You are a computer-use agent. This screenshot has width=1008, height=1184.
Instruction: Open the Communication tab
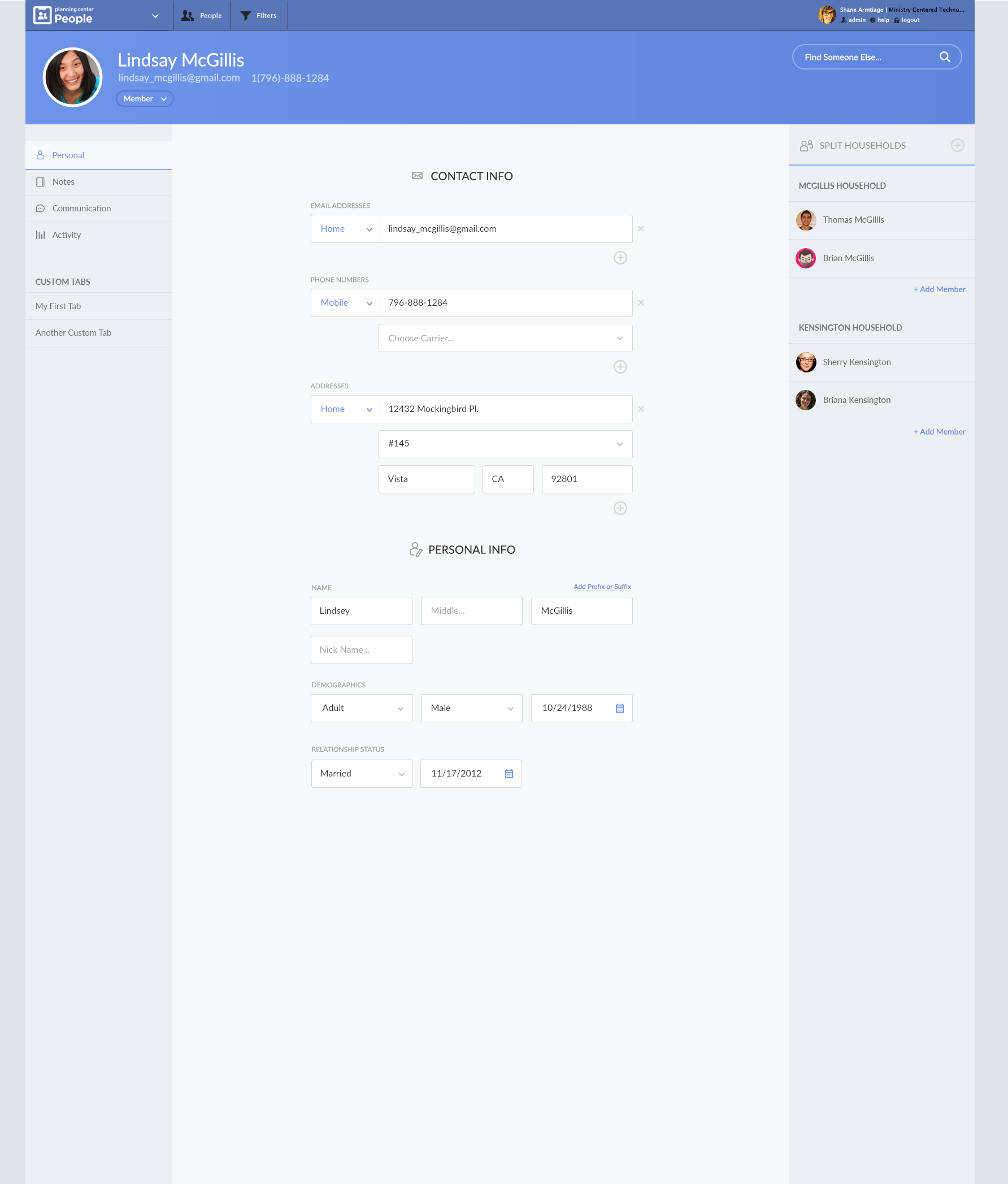tap(81, 209)
